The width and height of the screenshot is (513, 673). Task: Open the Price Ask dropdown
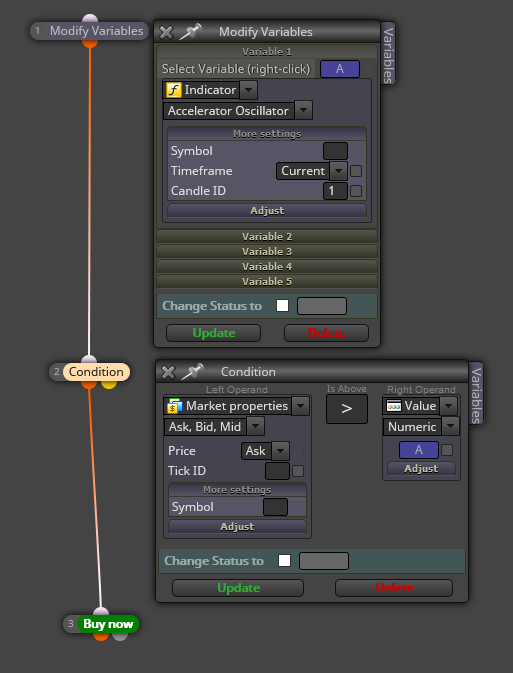pyautogui.click(x=281, y=451)
